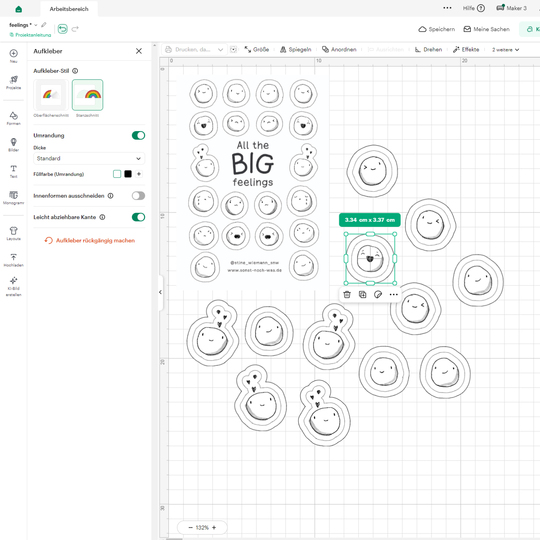540x540 pixels.
Task: Open the Monogramm tool
Action: [x=13, y=198]
